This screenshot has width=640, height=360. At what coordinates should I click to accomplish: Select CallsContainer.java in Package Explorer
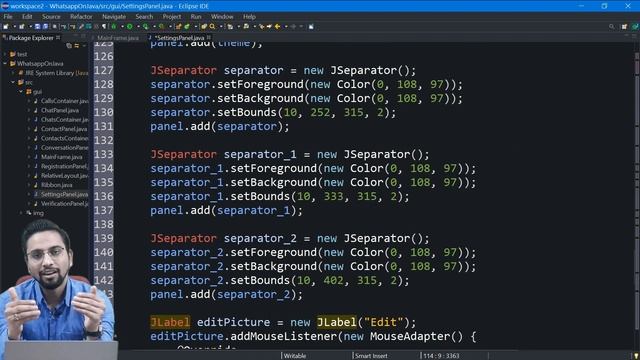[64, 101]
